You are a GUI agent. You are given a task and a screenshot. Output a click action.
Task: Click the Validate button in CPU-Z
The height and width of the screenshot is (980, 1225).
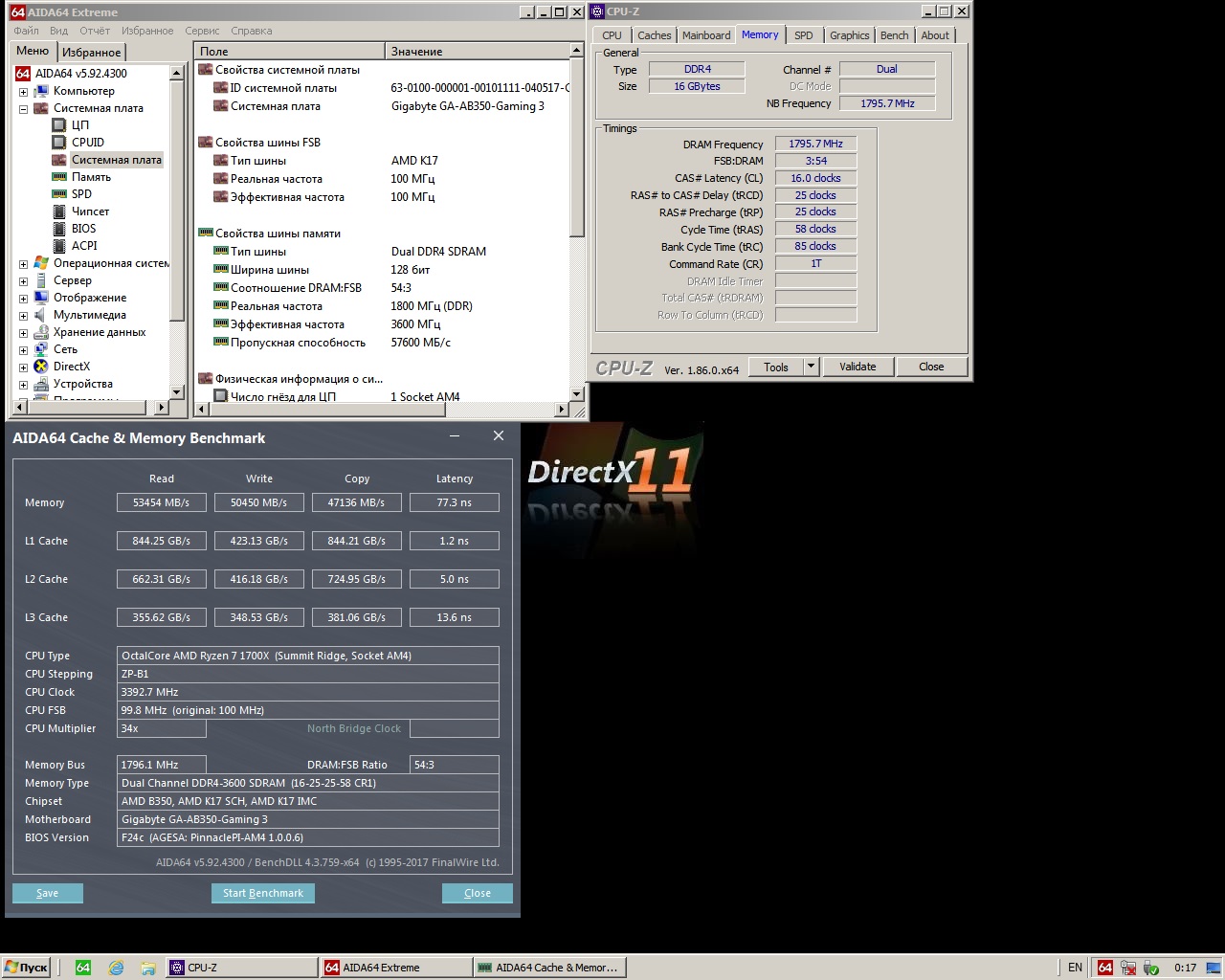[857, 367]
